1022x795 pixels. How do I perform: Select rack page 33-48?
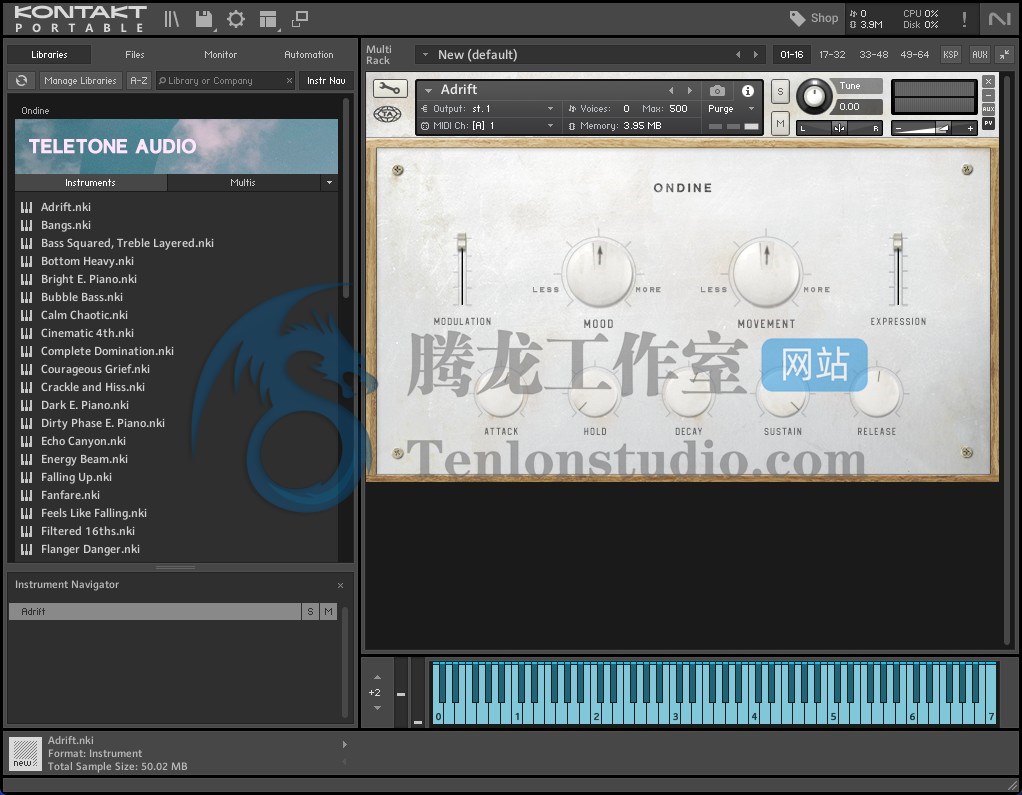(x=873, y=55)
